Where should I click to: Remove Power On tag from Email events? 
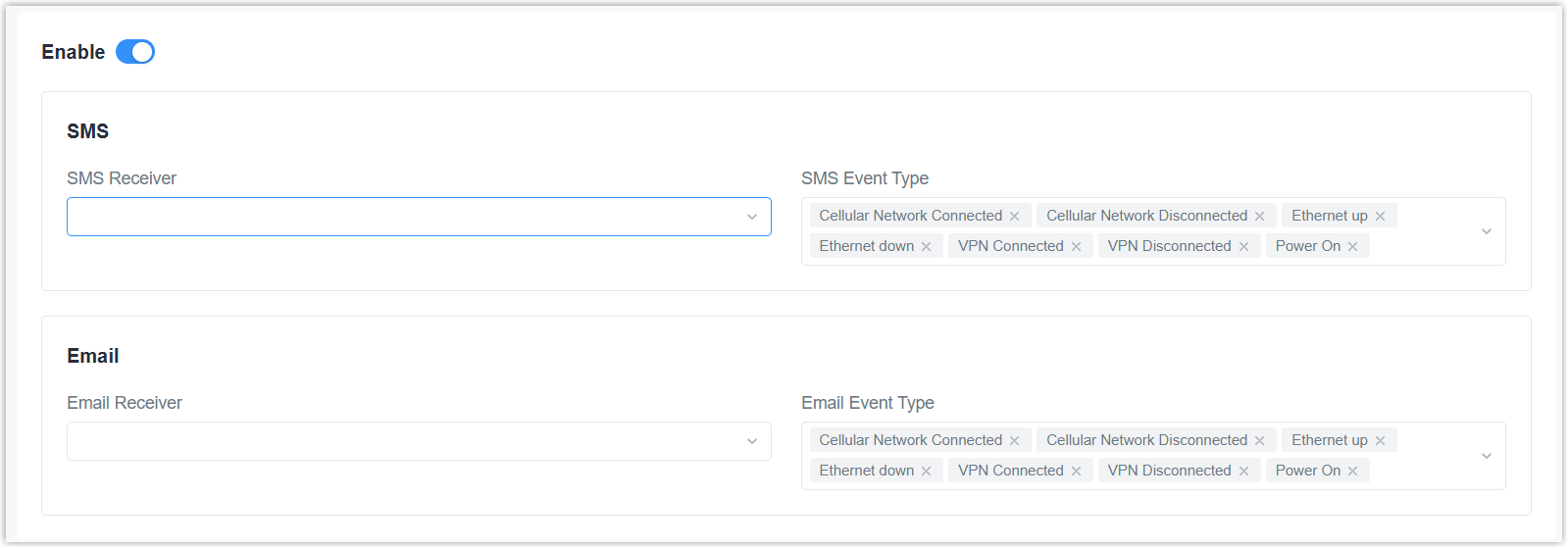[x=1352, y=472]
